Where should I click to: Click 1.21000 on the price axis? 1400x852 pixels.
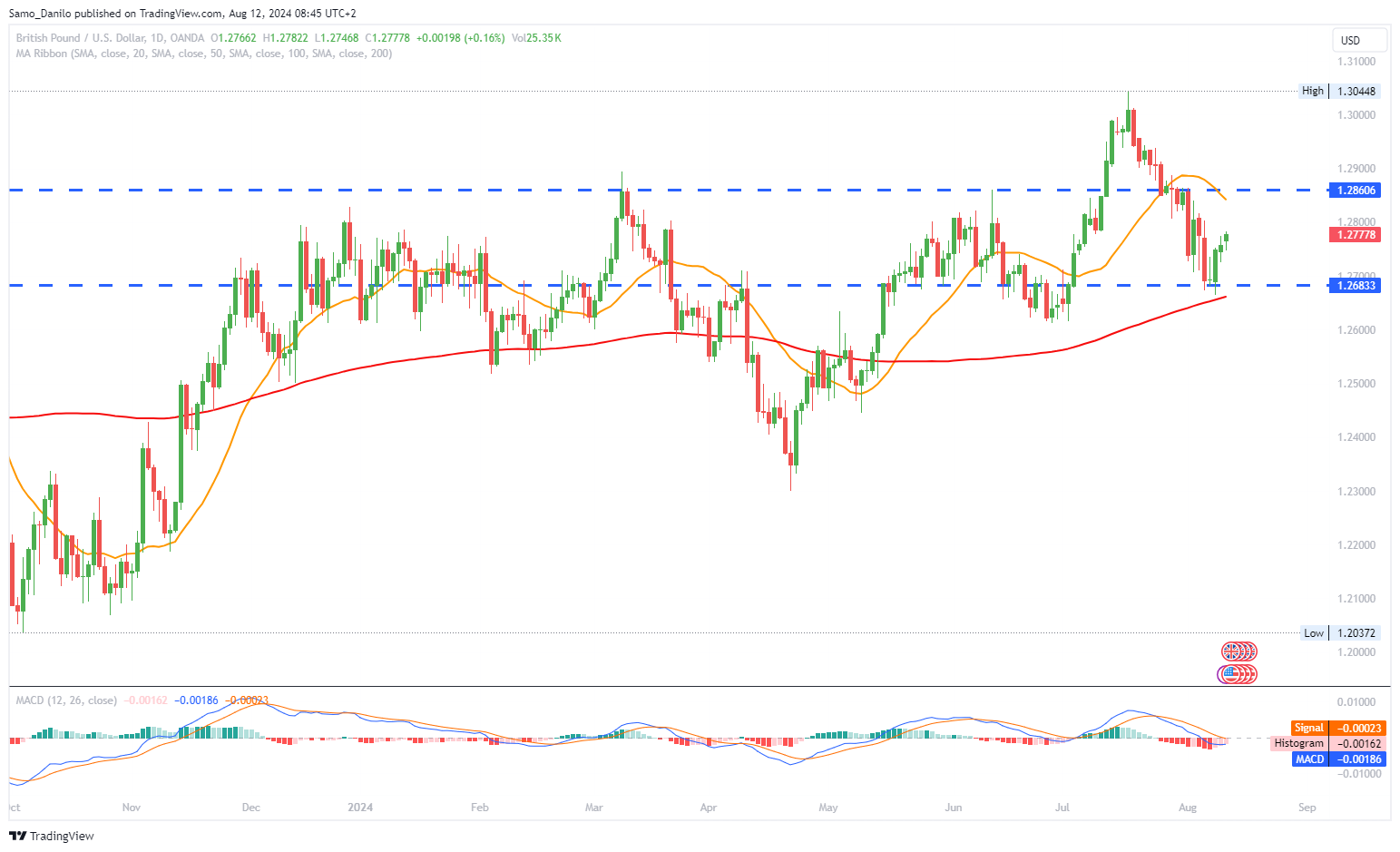(x=1356, y=599)
